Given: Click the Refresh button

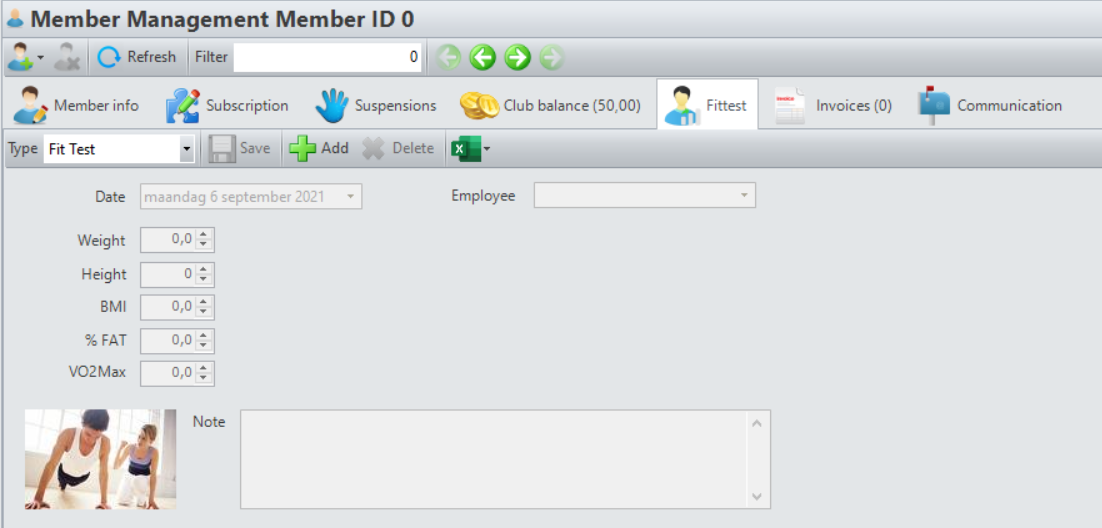Looking at the screenshot, I should tap(137, 57).
